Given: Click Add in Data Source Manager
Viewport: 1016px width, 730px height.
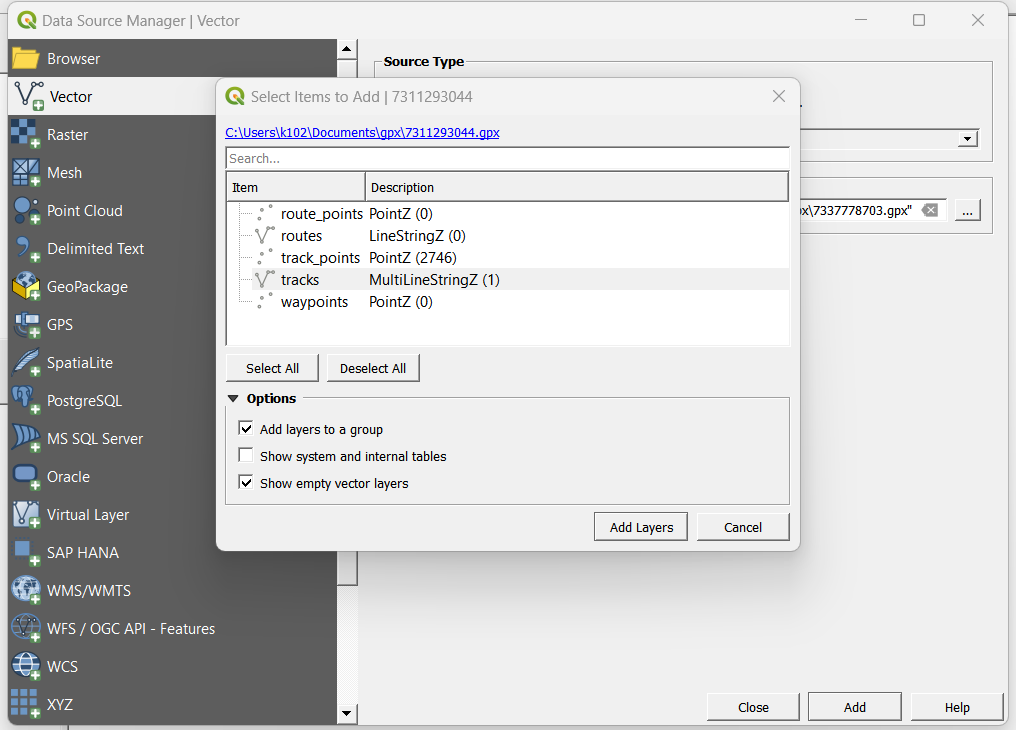Looking at the screenshot, I should pos(855,707).
